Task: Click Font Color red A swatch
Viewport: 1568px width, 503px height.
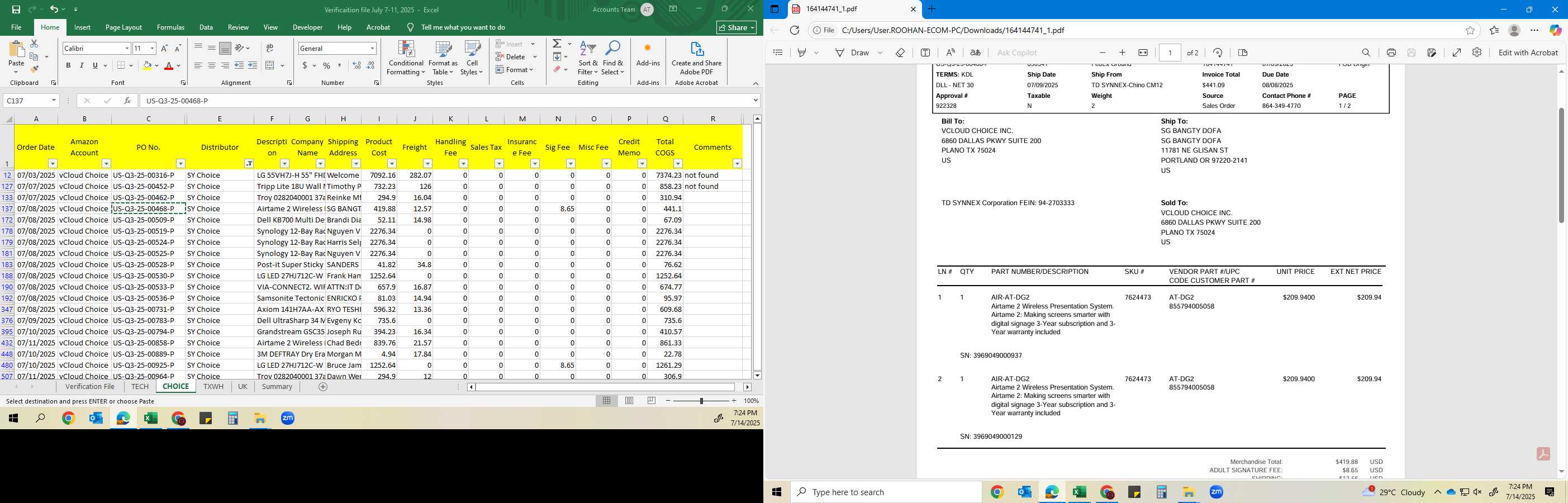Action: tap(169, 65)
